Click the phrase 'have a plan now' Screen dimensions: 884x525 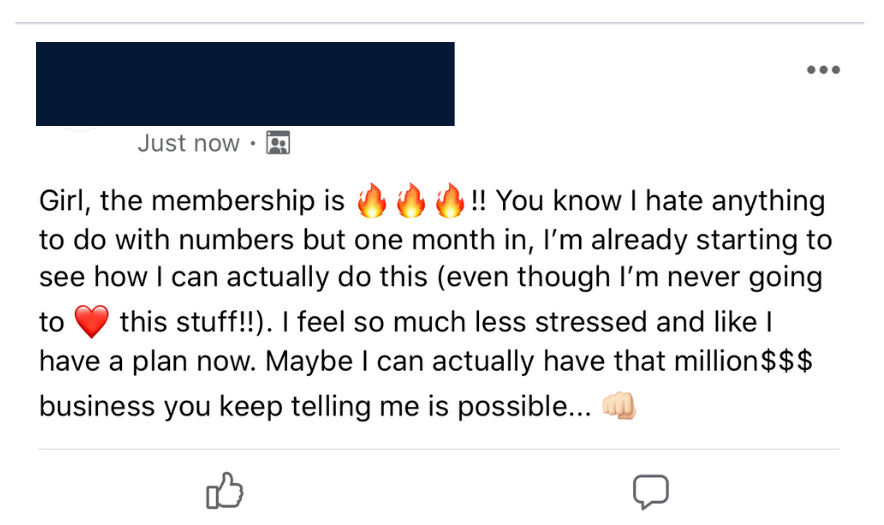tap(148, 361)
